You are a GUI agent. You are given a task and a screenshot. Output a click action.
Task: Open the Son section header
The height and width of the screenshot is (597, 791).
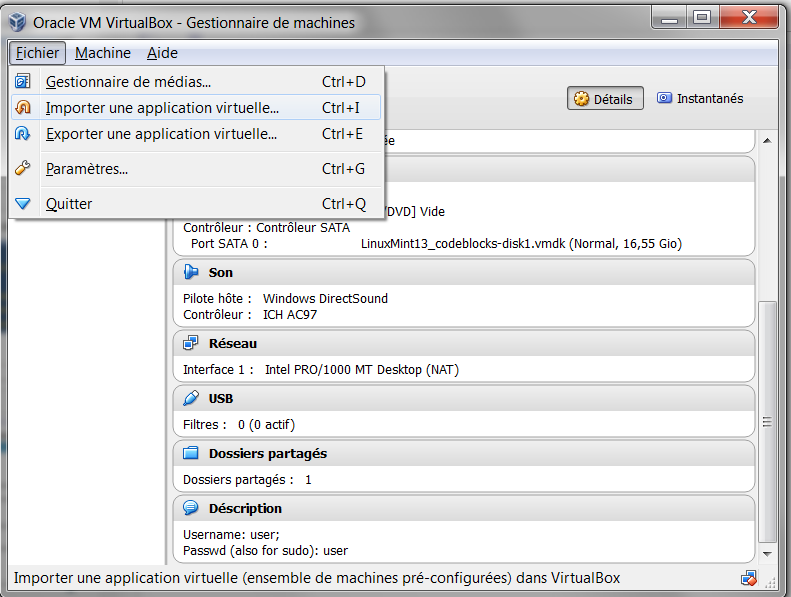(464, 273)
